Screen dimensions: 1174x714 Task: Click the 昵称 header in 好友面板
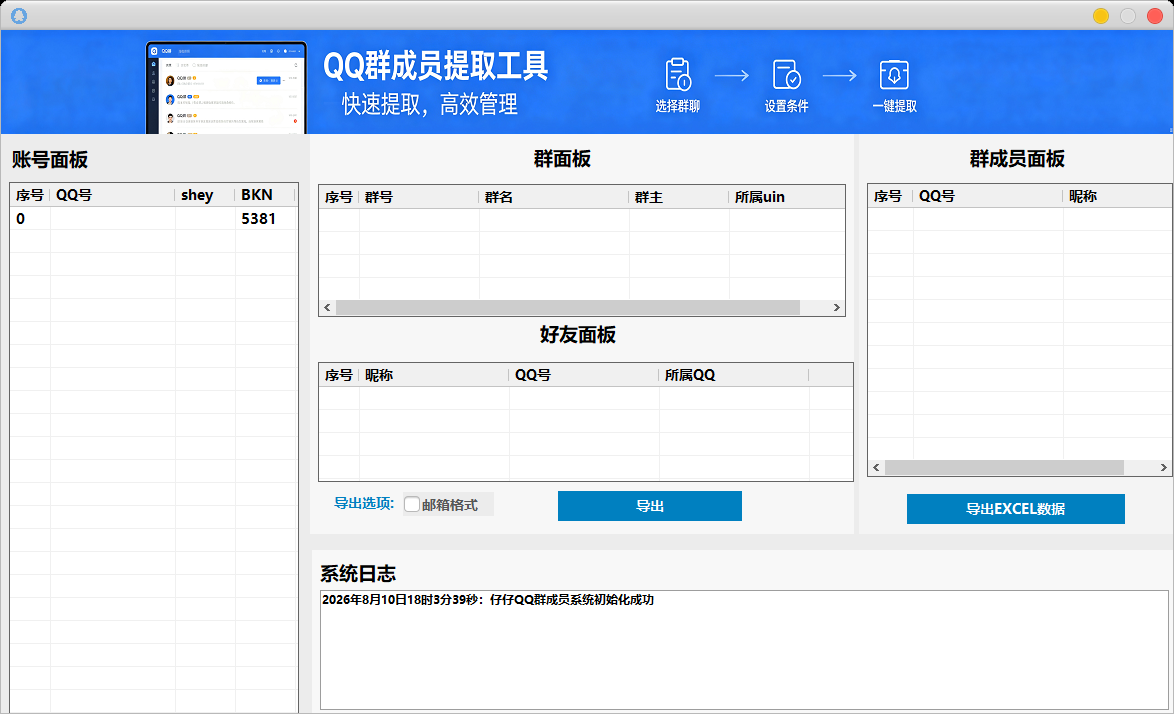tap(434, 375)
